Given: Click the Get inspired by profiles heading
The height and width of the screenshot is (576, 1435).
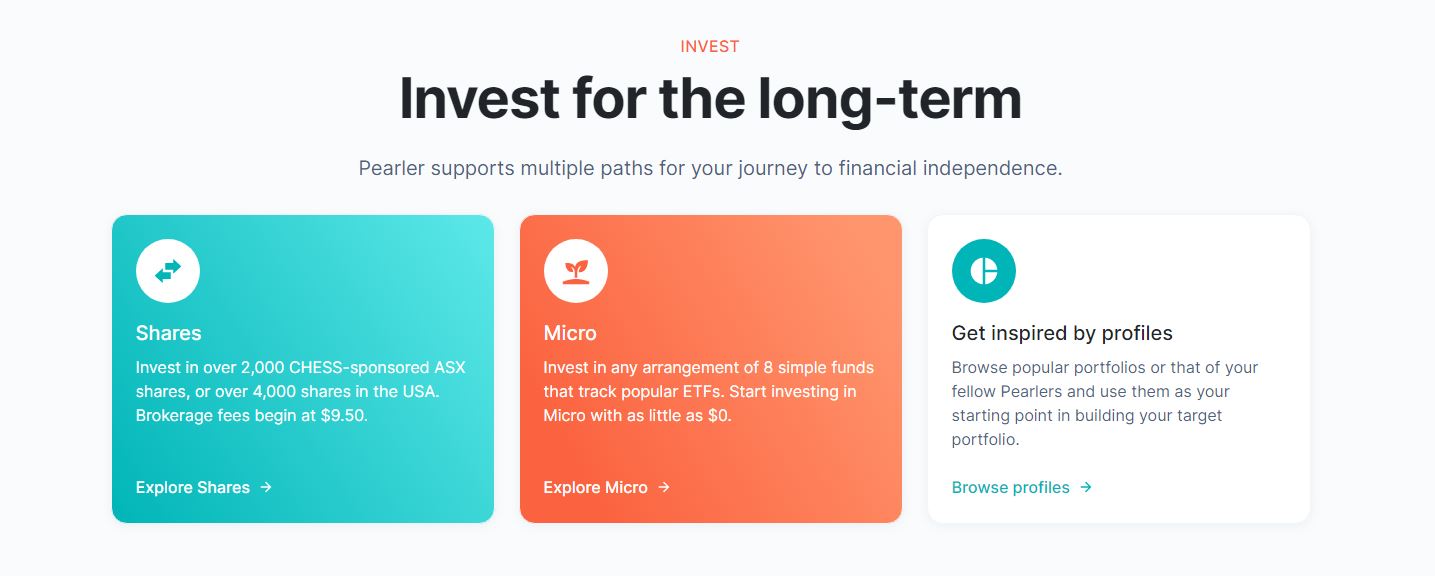Looking at the screenshot, I should [1062, 333].
